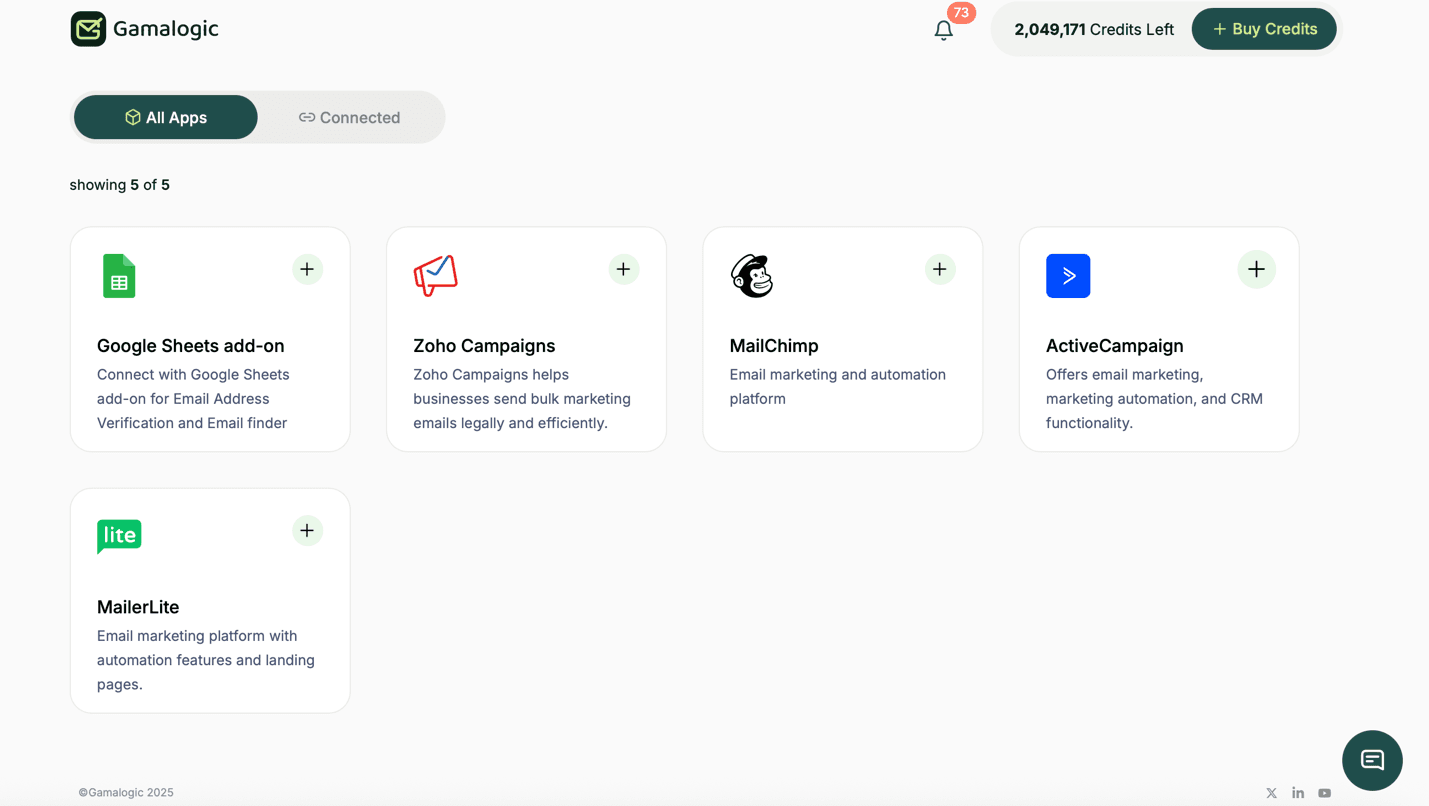Click the Gamalogic envelope logo
This screenshot has width=1429, height=806.
88,29
